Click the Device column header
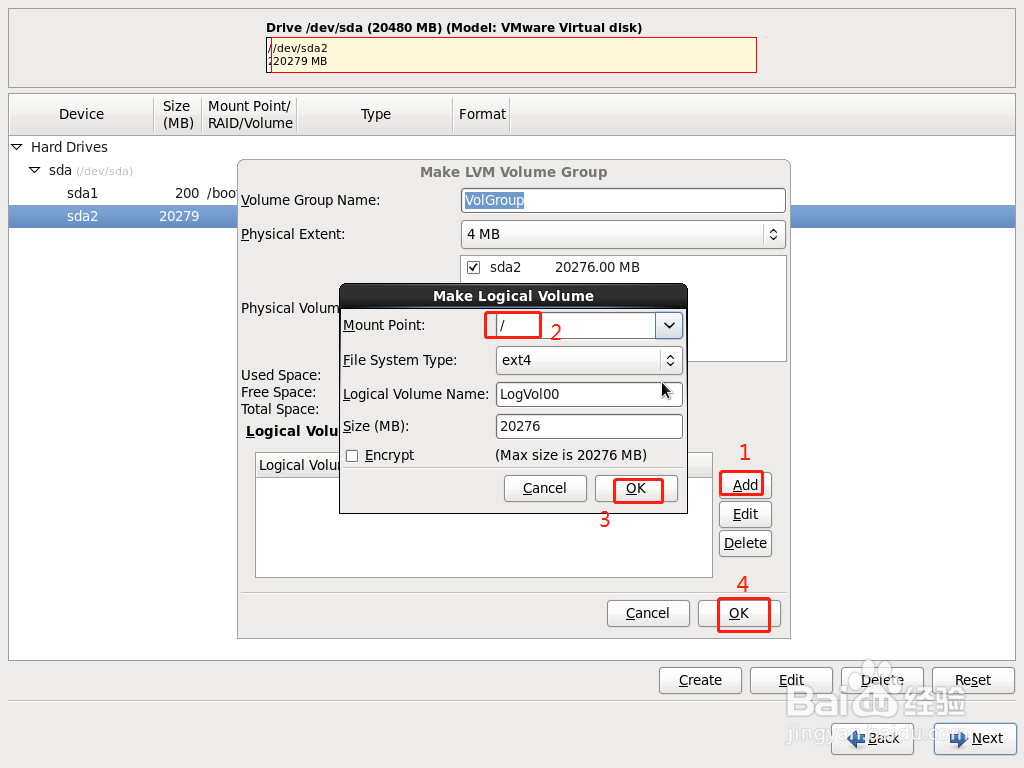Image resolution: width=1024 pixels, height=768 pixels. [x=82, y=114]
